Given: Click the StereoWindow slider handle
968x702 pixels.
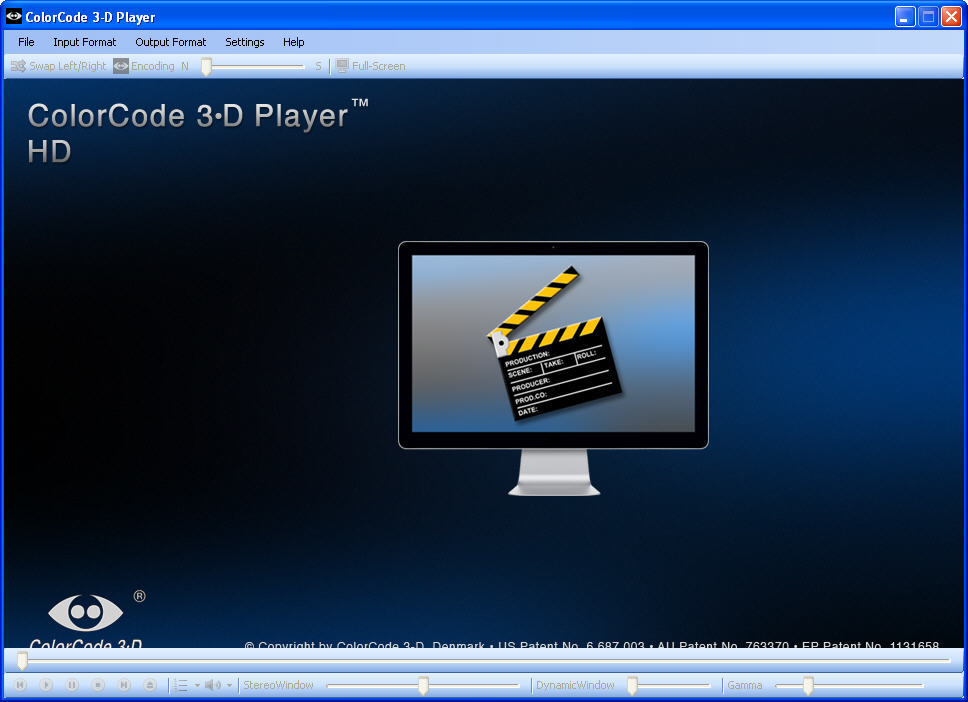Looking at the screenshot, I should 424,685.
